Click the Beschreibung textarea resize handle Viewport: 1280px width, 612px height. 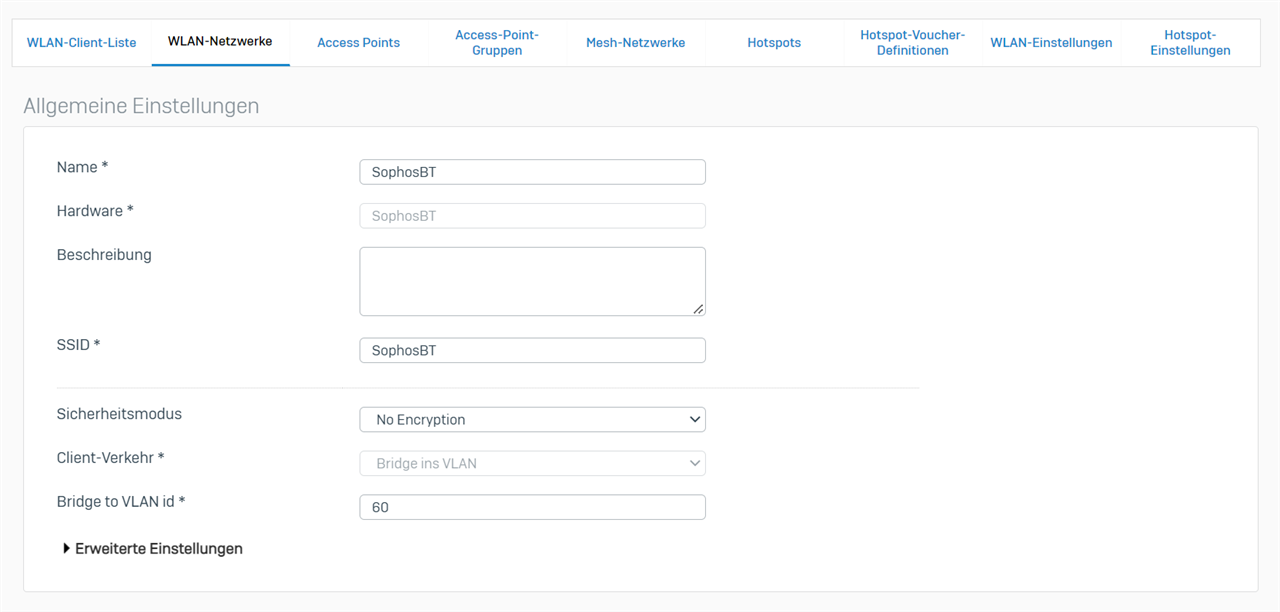point(698,309)
